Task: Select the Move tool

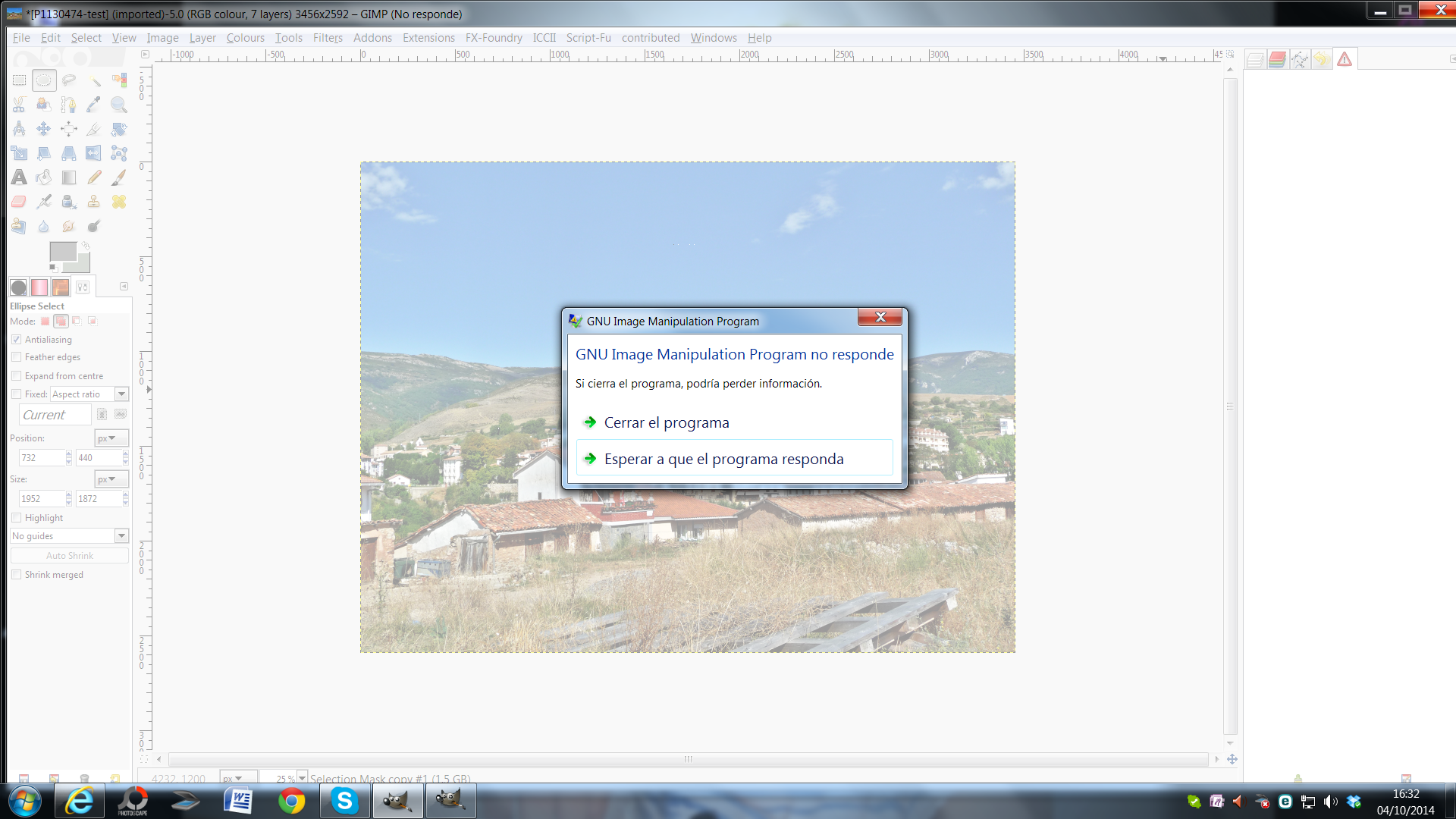Action: click(44, 129)
